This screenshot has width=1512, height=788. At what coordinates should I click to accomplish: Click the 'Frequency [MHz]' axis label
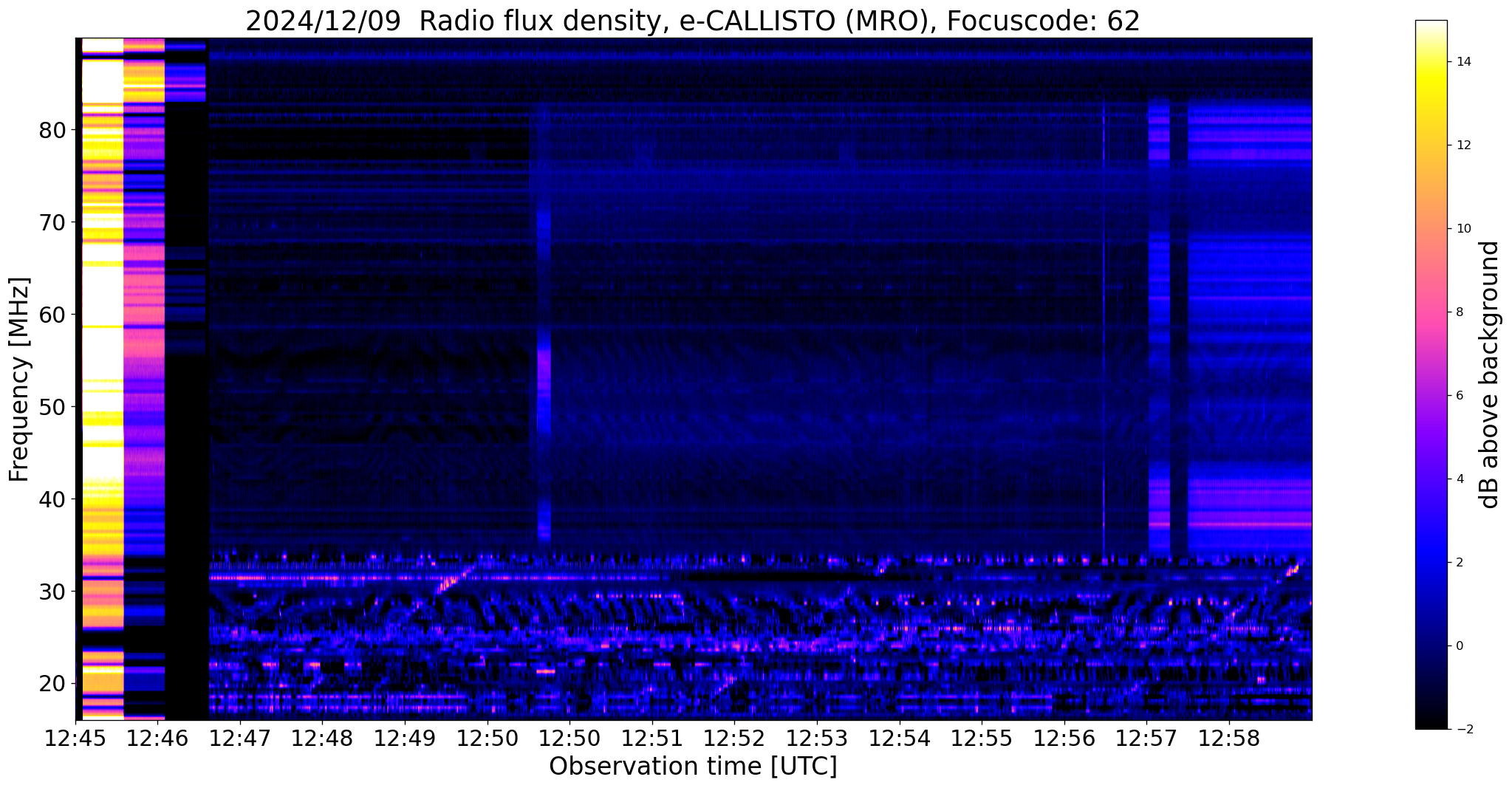[20, 380]
